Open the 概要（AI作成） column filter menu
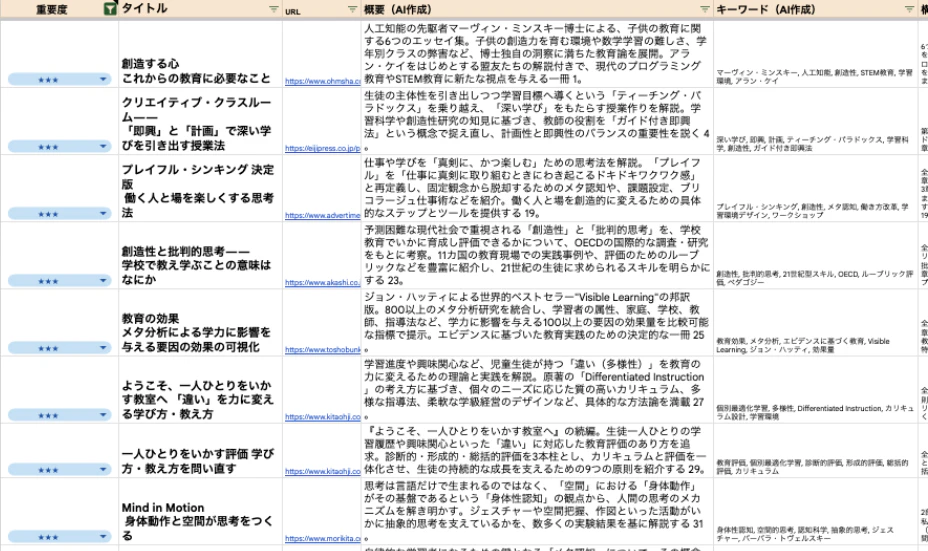 click(704, 9)
